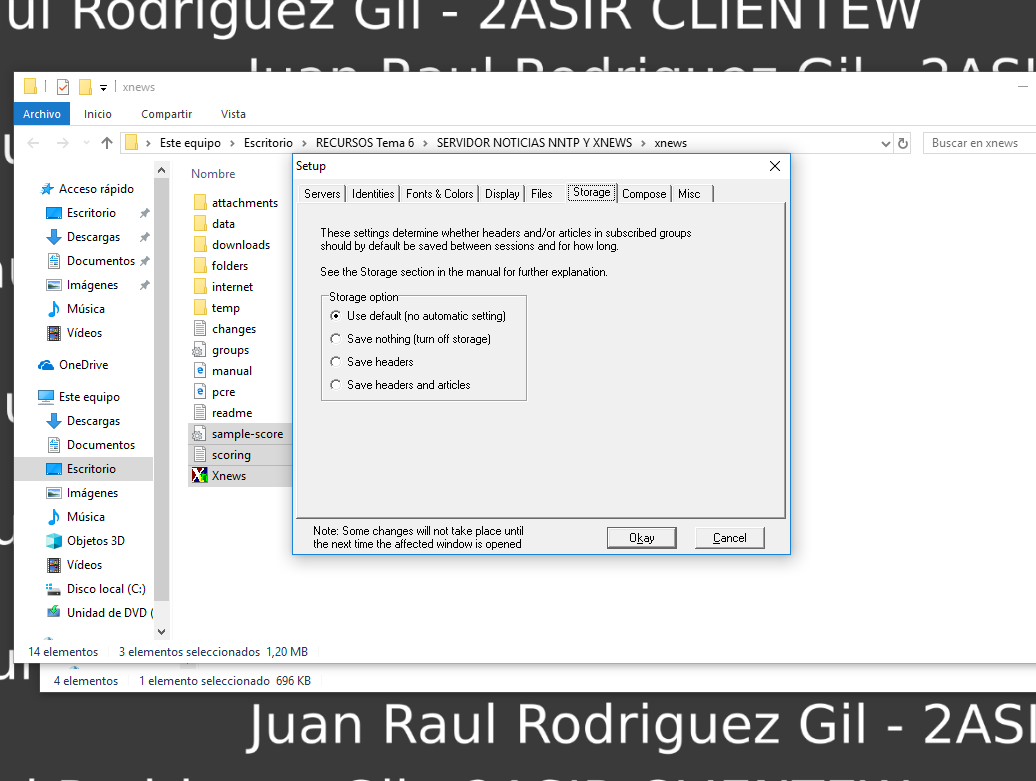The width and height of the screenshot is (1036, 781).
Task: Refresh the xnews folder view
Action: (x=903, y=143)
